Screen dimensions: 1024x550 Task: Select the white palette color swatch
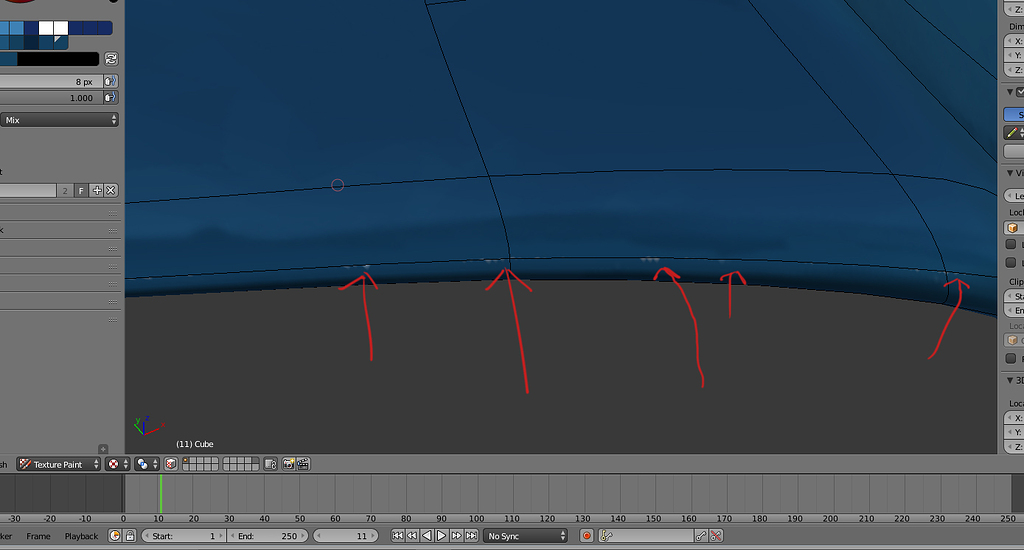point(46,27)
